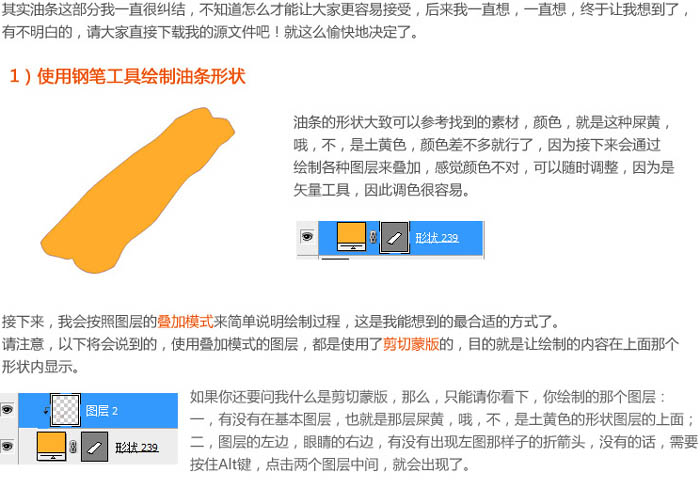700x488 pixels.
Task: Click the 图层 2 layer name
Action: (101, 411)
